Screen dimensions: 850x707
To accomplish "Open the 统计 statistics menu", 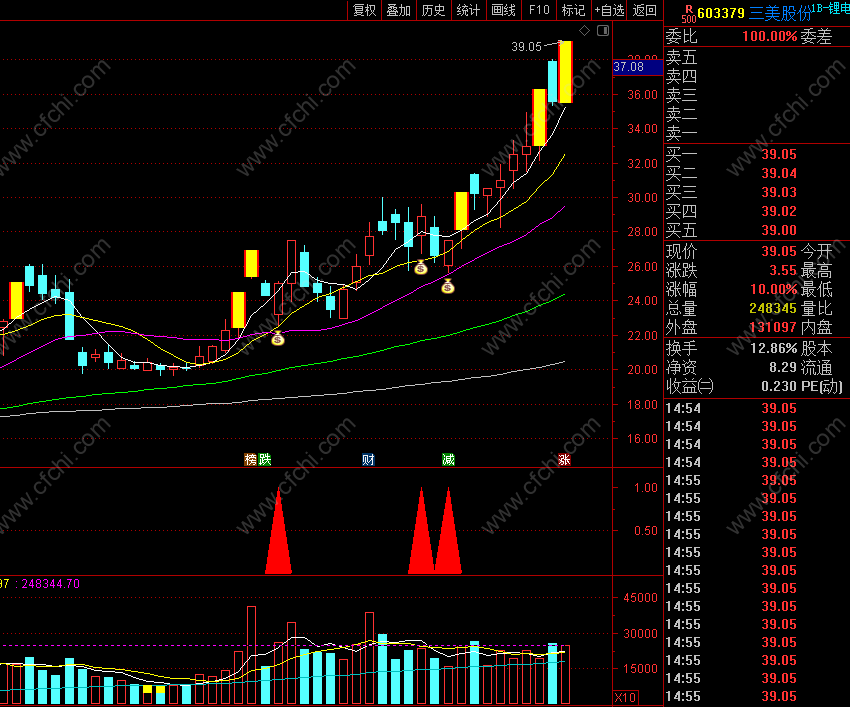I will pyautogui.click(x=468, y=10).
